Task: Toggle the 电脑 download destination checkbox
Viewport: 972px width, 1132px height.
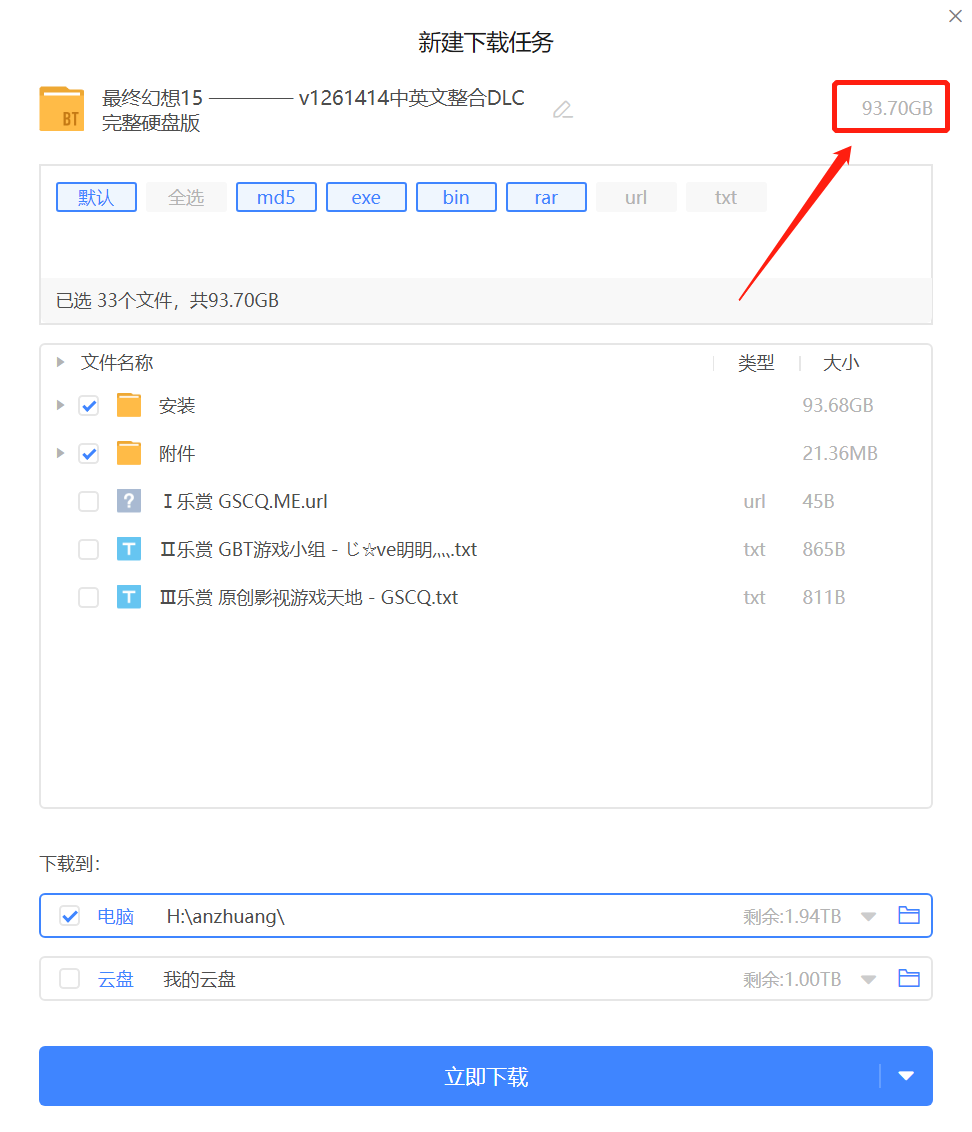Action: pyautogui.click(x=70, y=916)
